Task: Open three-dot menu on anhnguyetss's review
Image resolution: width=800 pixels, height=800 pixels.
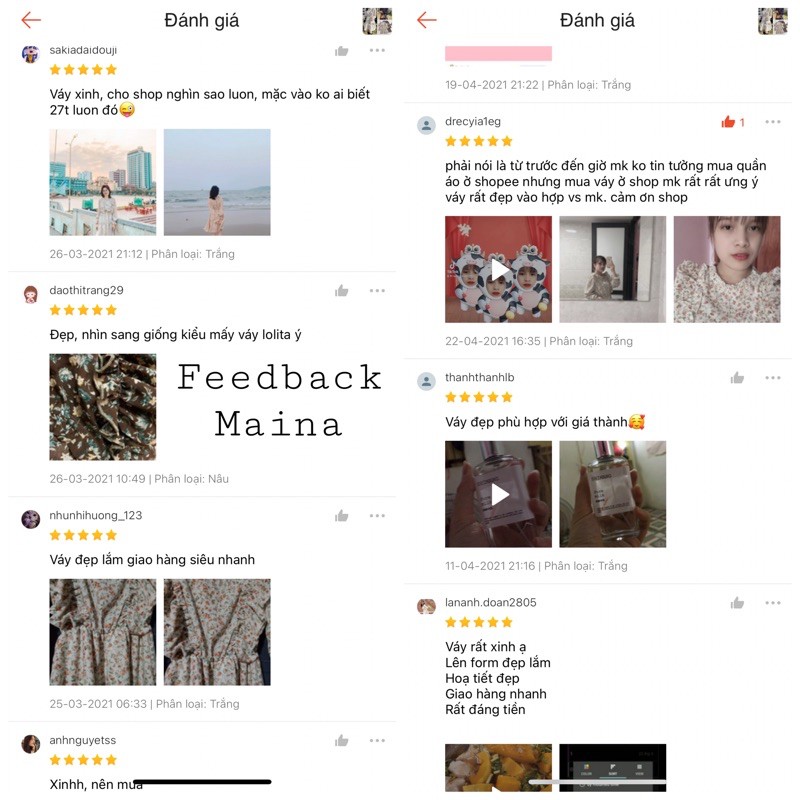Action: point(377,740)
